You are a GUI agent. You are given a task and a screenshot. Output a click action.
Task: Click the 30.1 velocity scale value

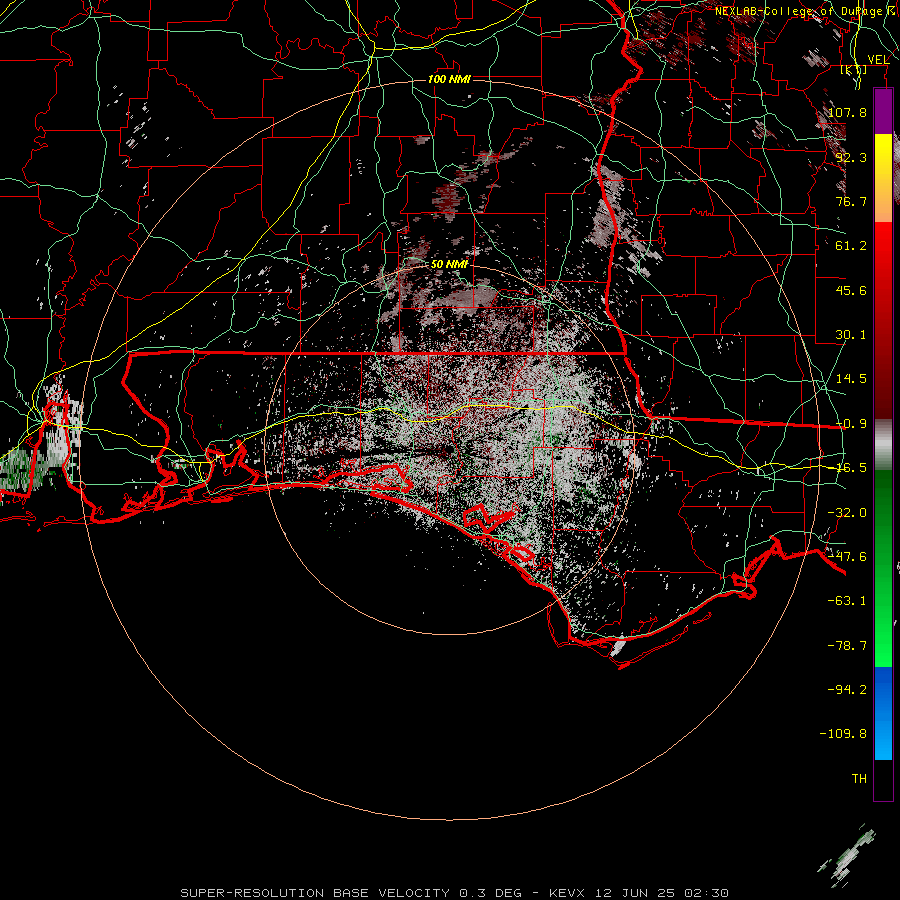[x=851, y=335]
